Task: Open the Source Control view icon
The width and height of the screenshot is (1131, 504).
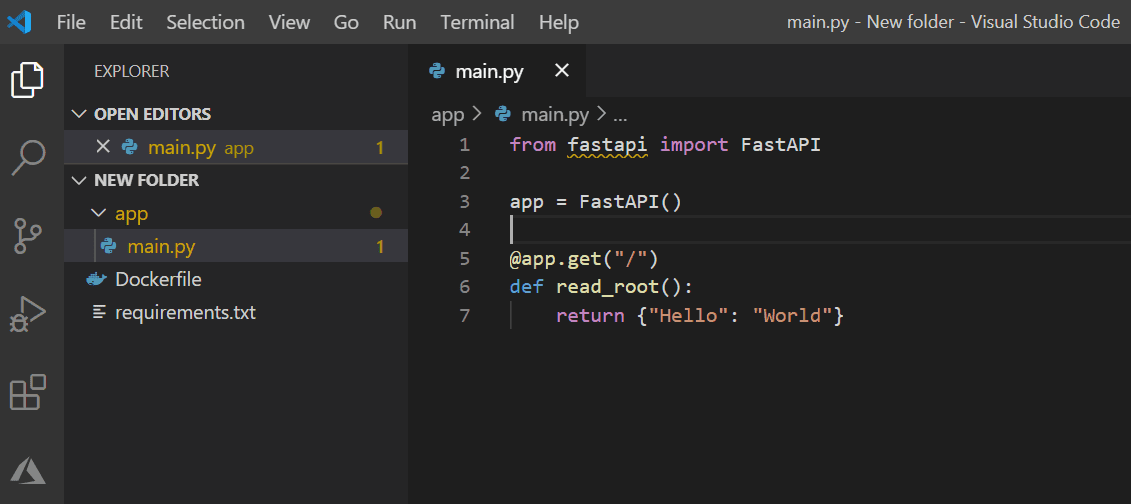Action: click(28, 236)
